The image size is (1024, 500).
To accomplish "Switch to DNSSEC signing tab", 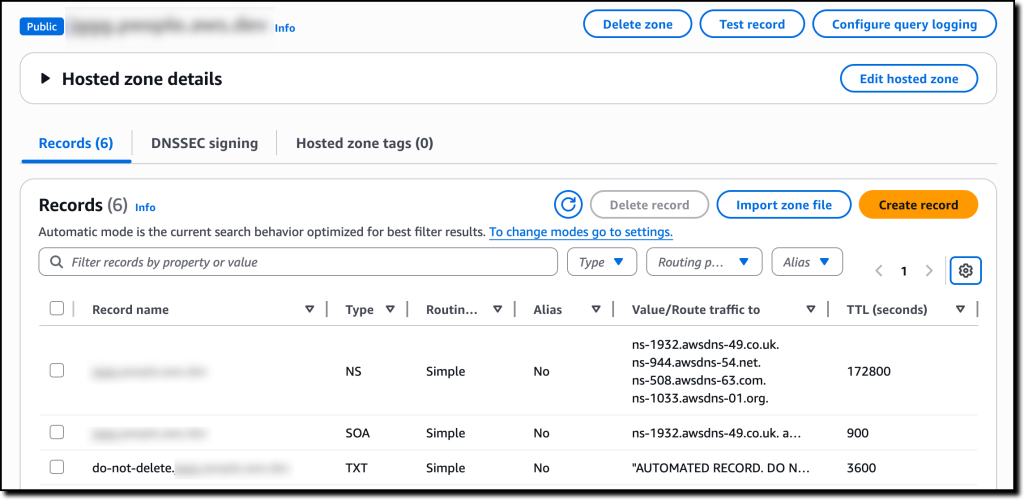I will click(204, 143).
